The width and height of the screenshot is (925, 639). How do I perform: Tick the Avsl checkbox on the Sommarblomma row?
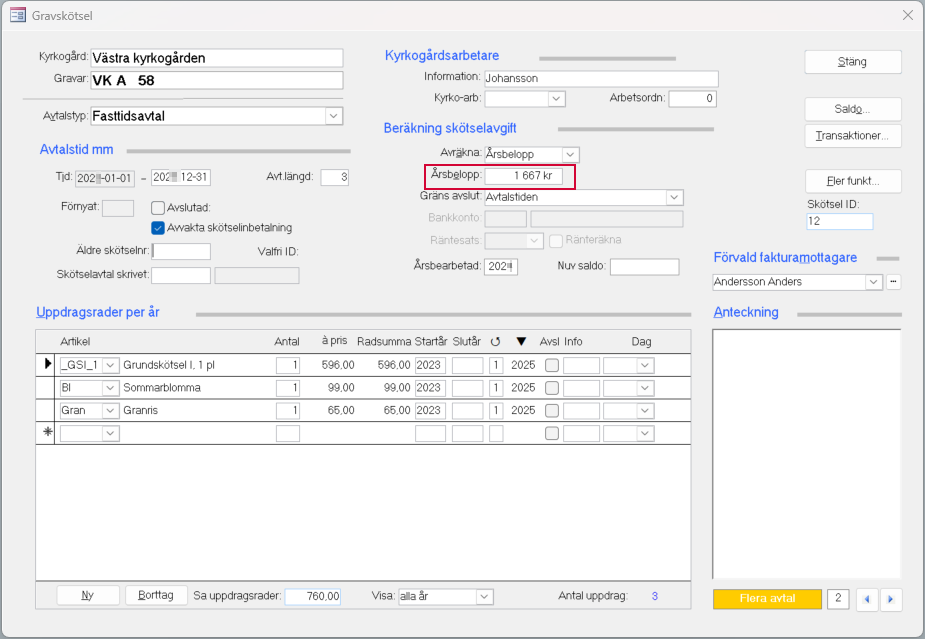click(x=551, y=388)
